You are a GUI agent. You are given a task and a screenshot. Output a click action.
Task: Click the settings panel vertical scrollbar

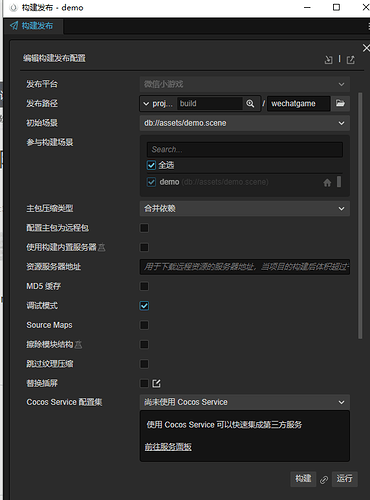click(360, 216)
